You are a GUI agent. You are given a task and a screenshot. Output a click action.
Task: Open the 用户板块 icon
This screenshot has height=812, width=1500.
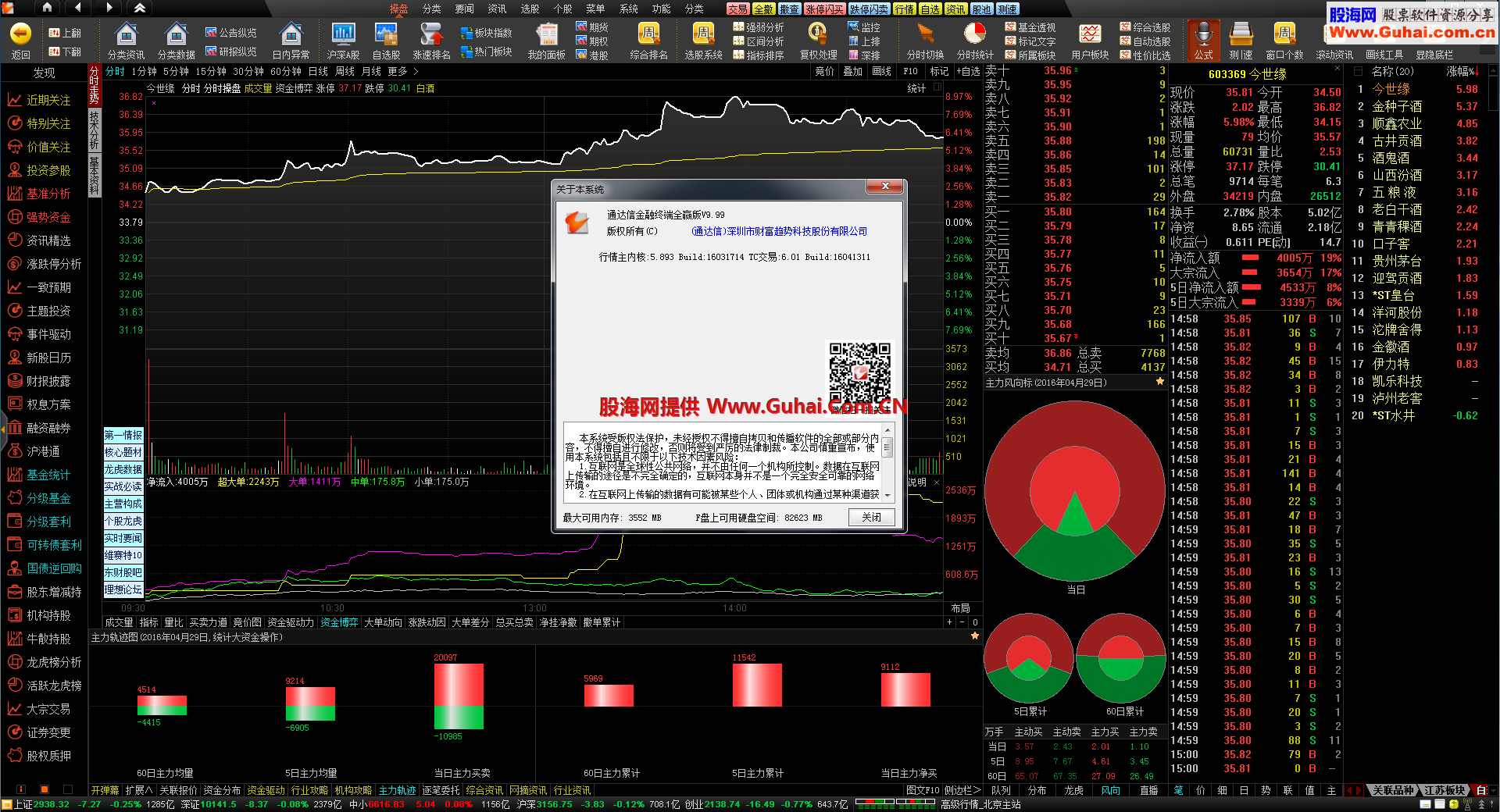tap(1090, 34)
